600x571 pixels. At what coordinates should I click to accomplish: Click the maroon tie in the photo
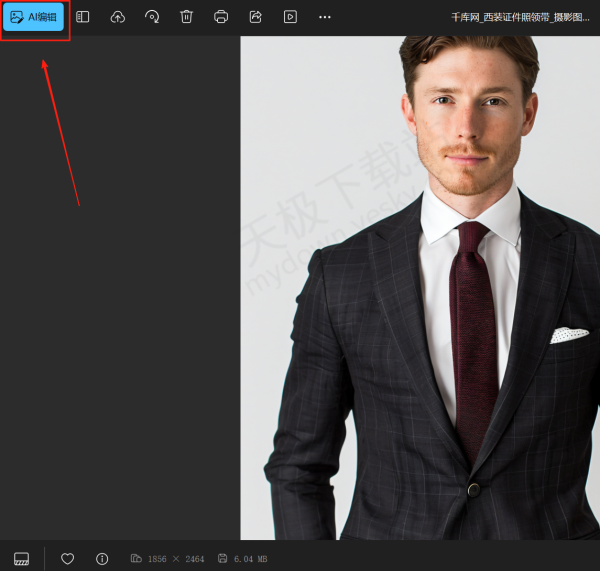(473, 330)
